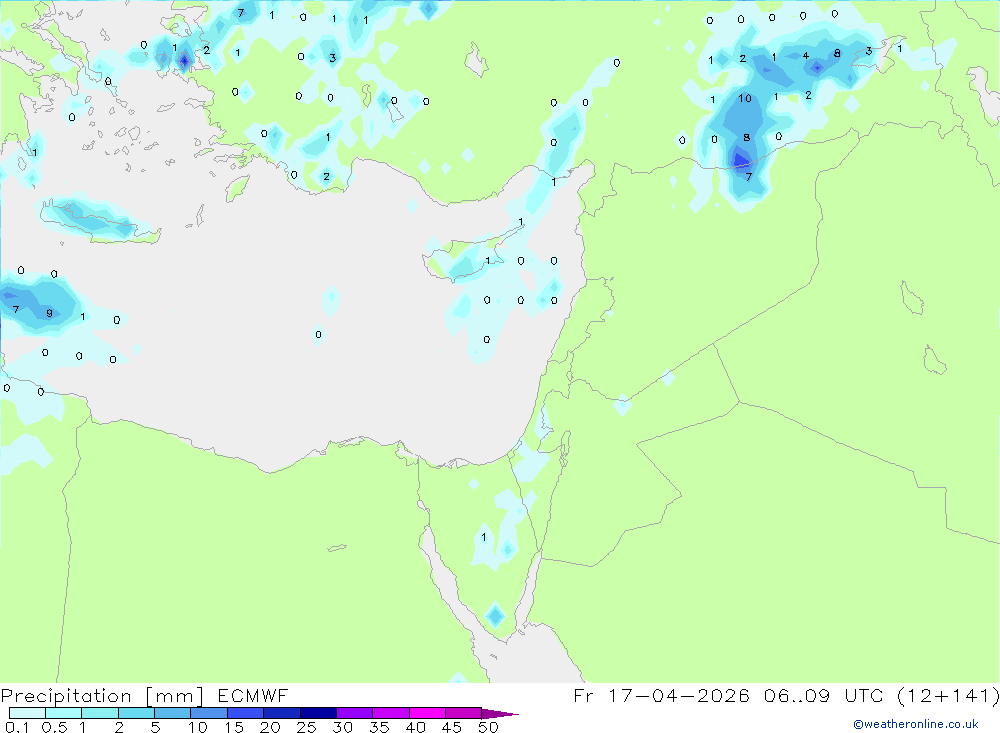The image size is (1000, 733).
Task: Click the 15–20 mm royal blue legend swatch
Action: 245,713
